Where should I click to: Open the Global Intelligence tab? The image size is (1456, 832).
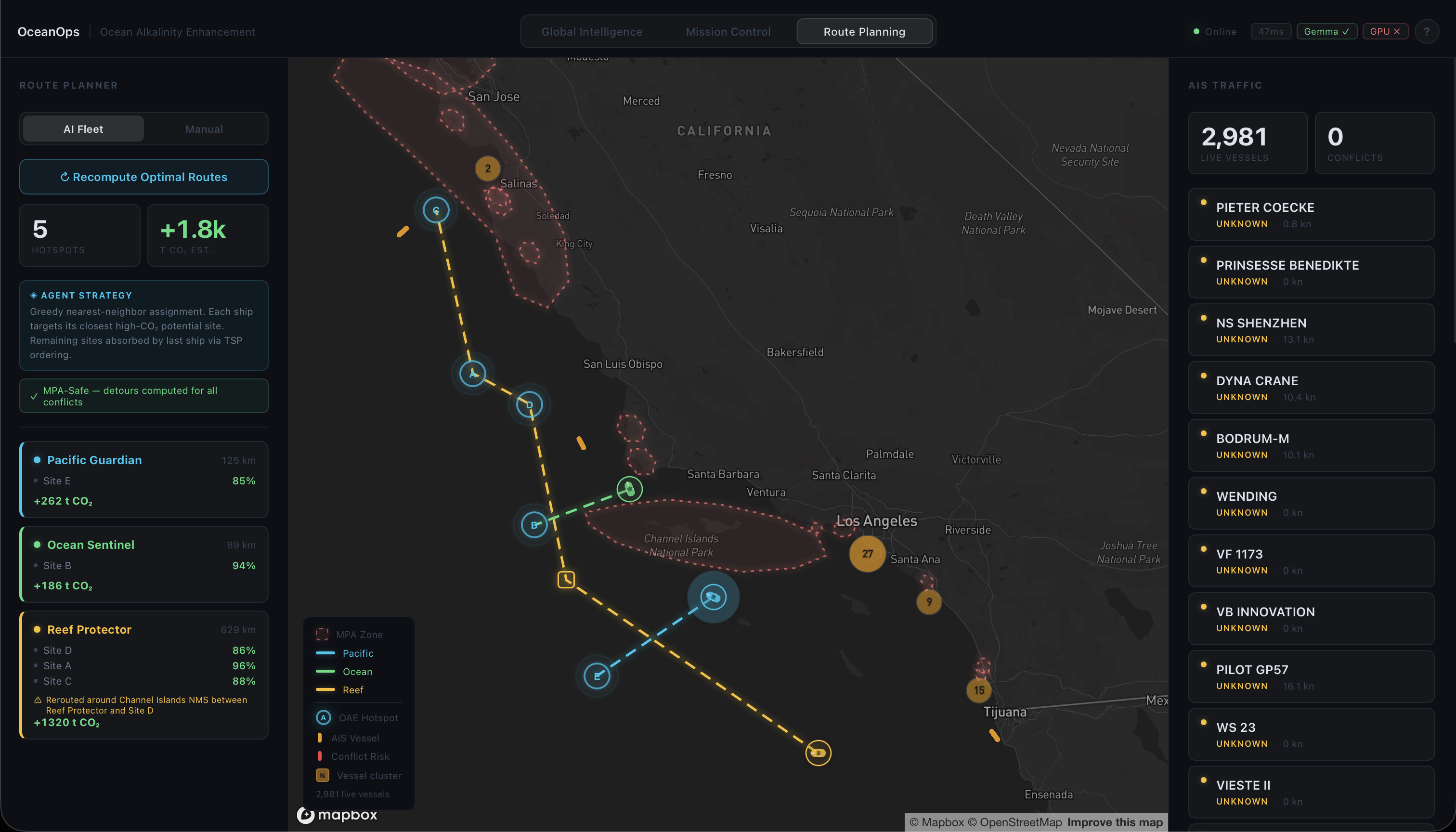coord(591,31)
